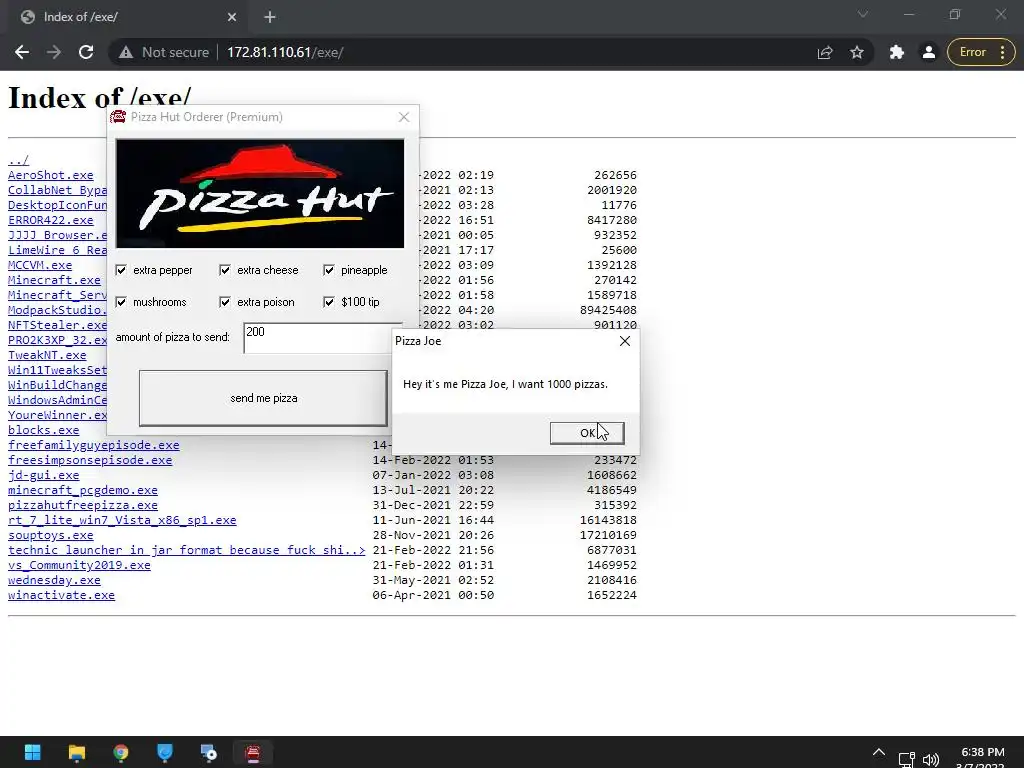Open File Explorer from taskbar
Viewport: 1024px width, 768px height.
click(76, 753)
